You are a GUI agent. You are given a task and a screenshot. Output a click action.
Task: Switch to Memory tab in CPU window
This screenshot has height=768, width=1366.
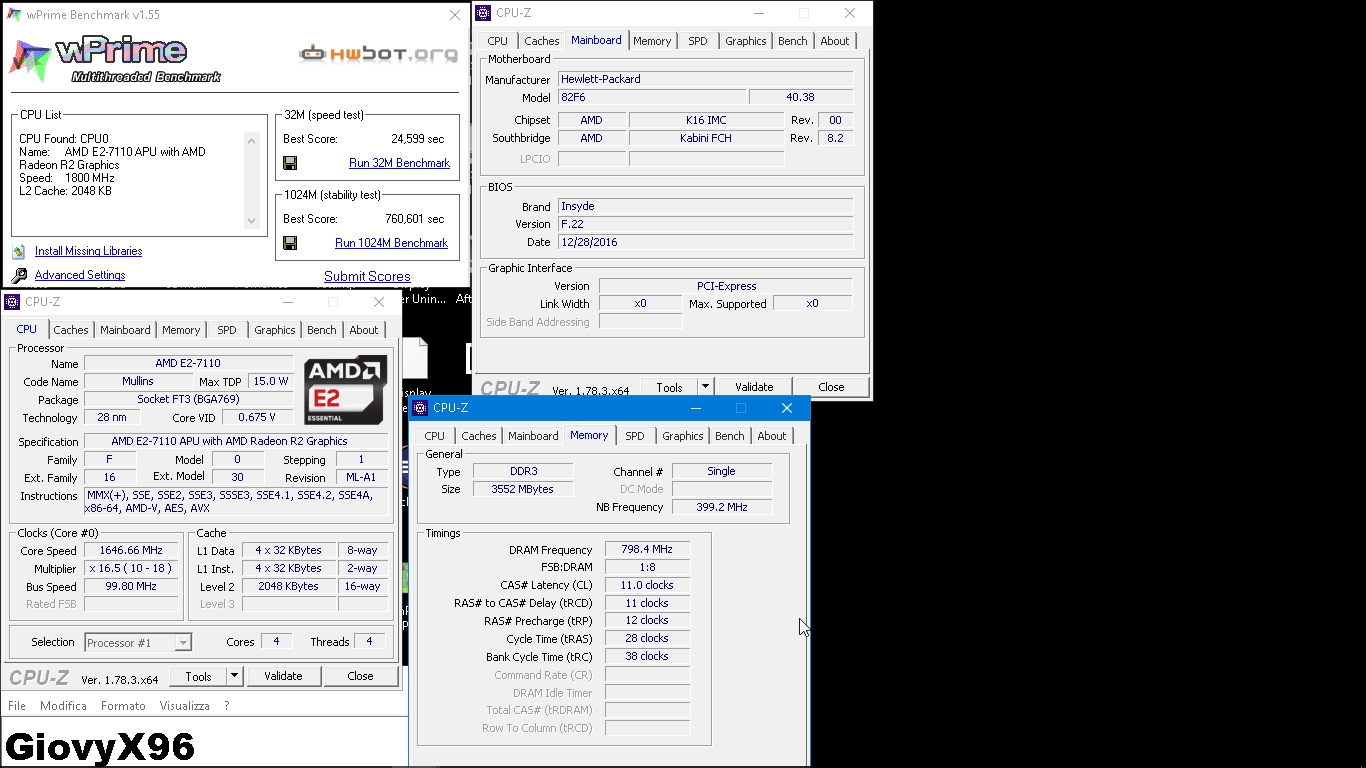click(x=181, y=330)
